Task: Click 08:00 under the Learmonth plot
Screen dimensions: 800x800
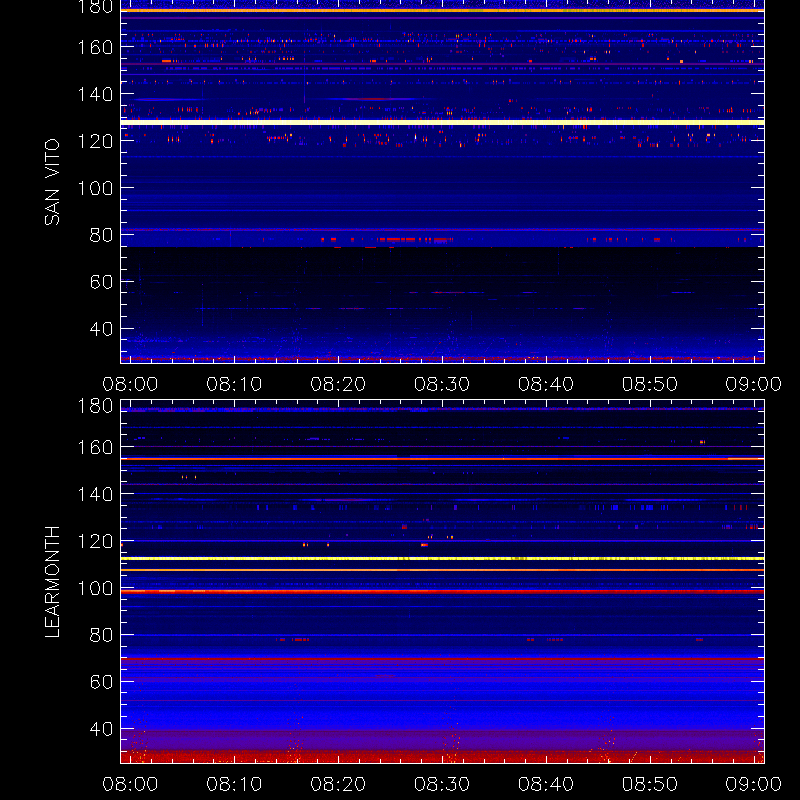Action: point(130,784)
